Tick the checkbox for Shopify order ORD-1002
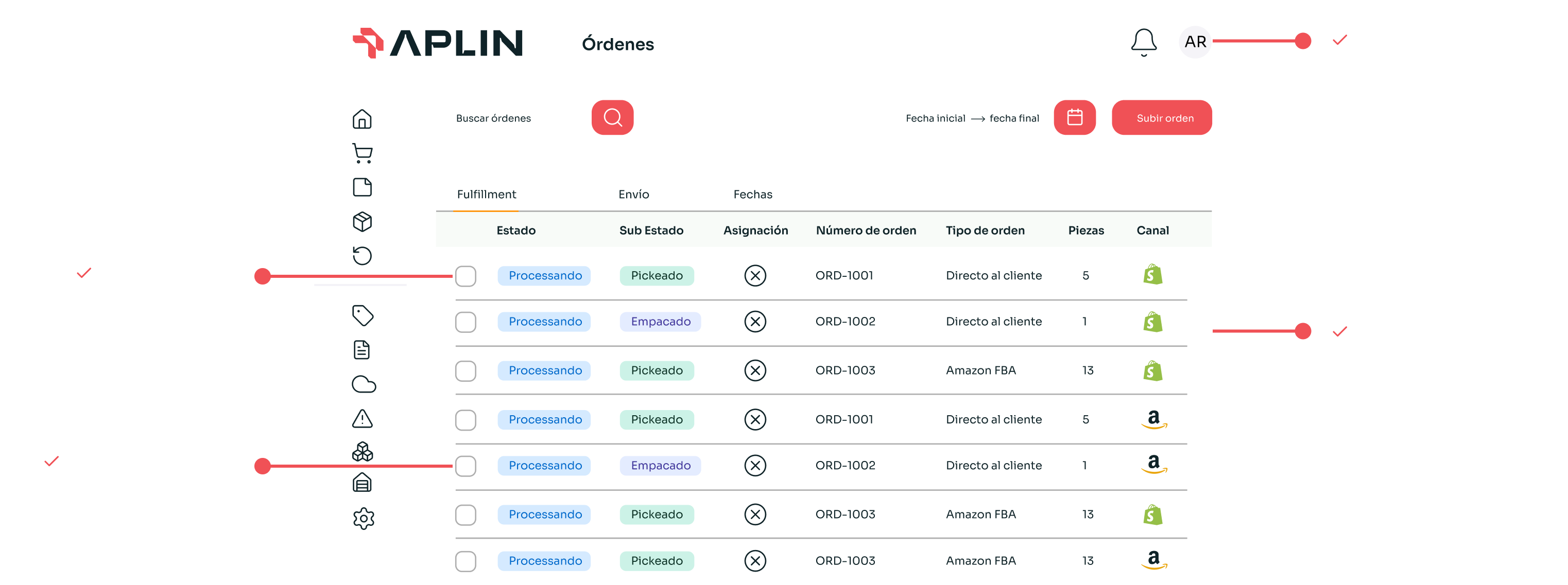The image size is (1568, 585). [466, 322]
